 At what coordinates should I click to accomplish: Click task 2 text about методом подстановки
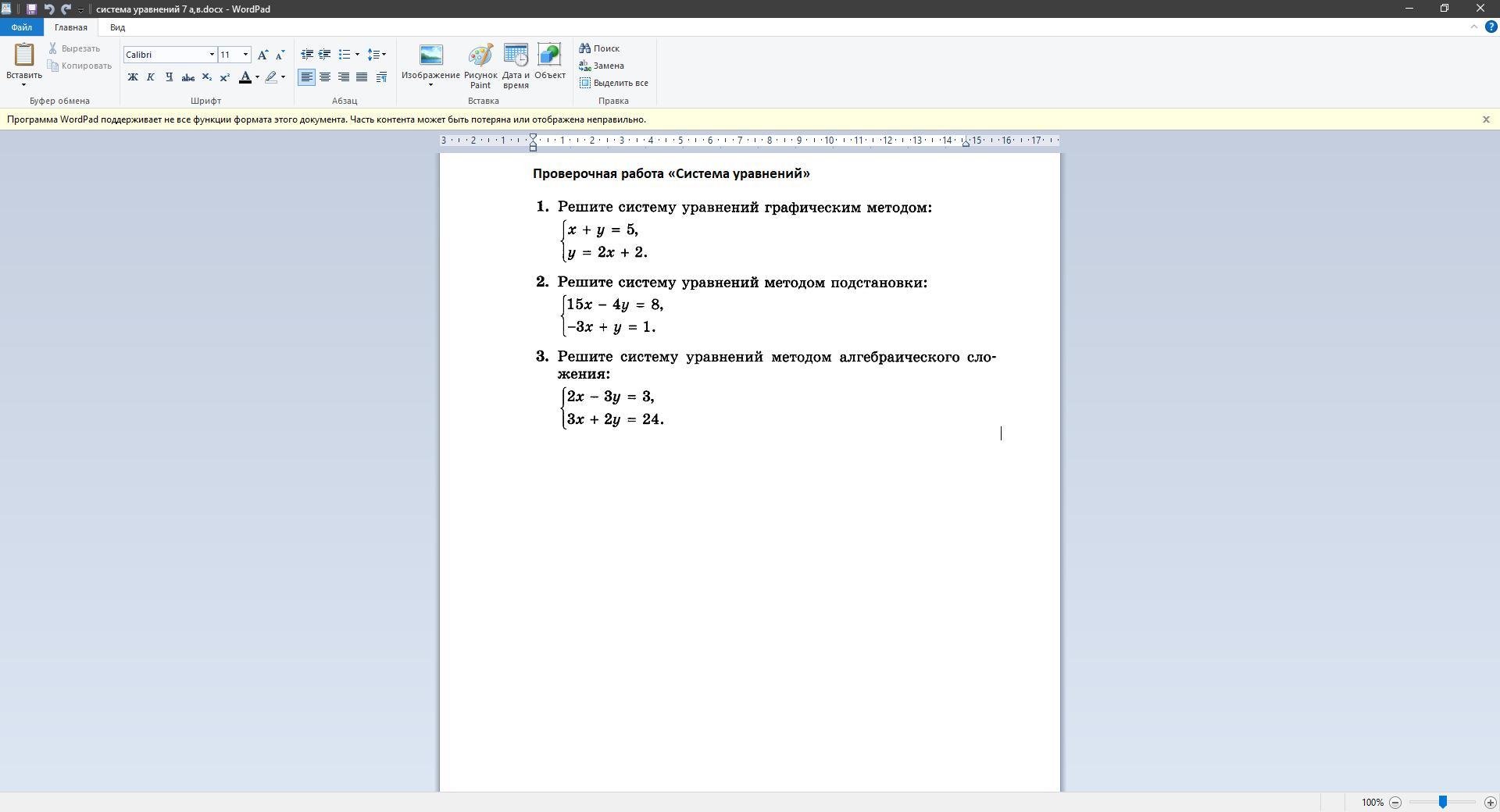(x=742, y=283)
